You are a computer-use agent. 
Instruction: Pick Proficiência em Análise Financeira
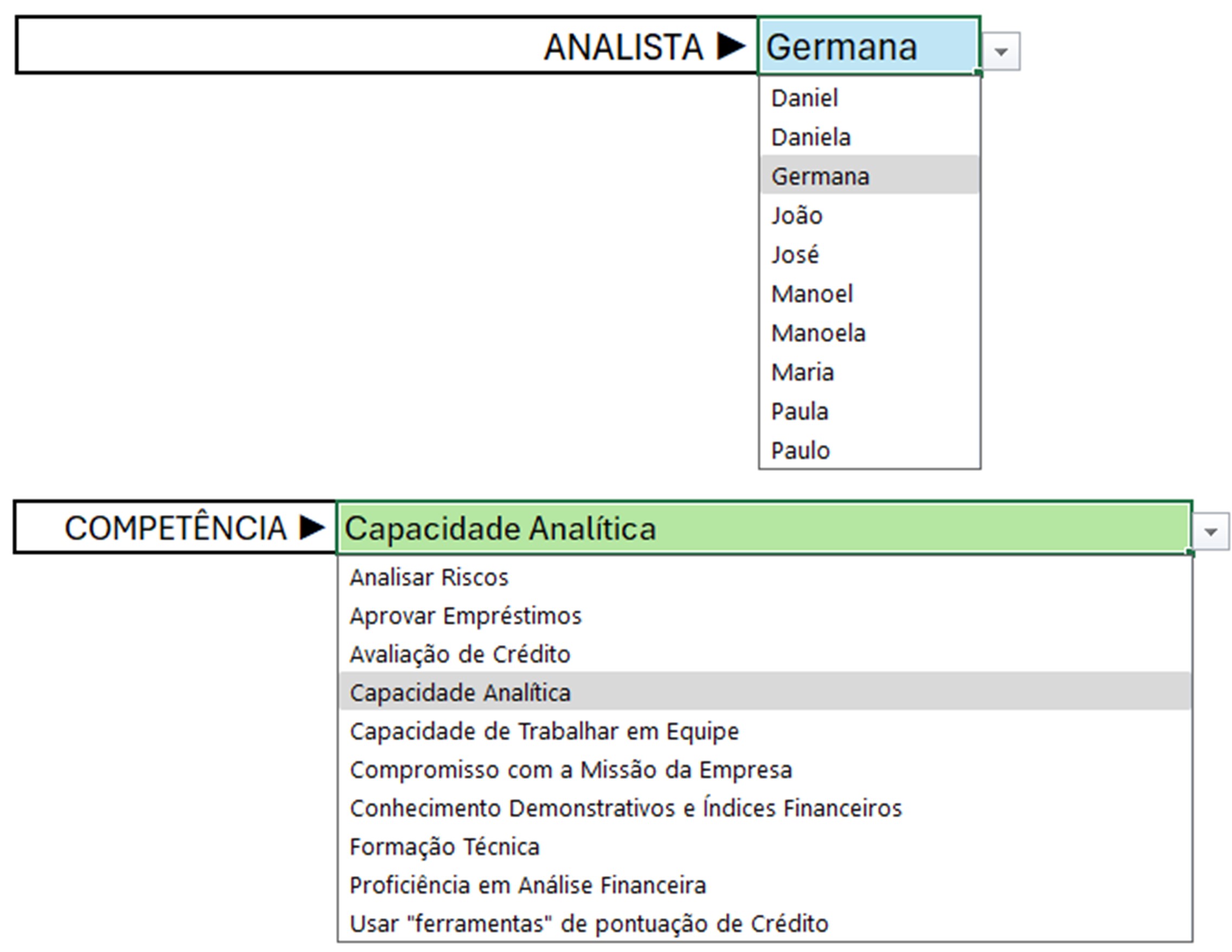tap(527, 885)
